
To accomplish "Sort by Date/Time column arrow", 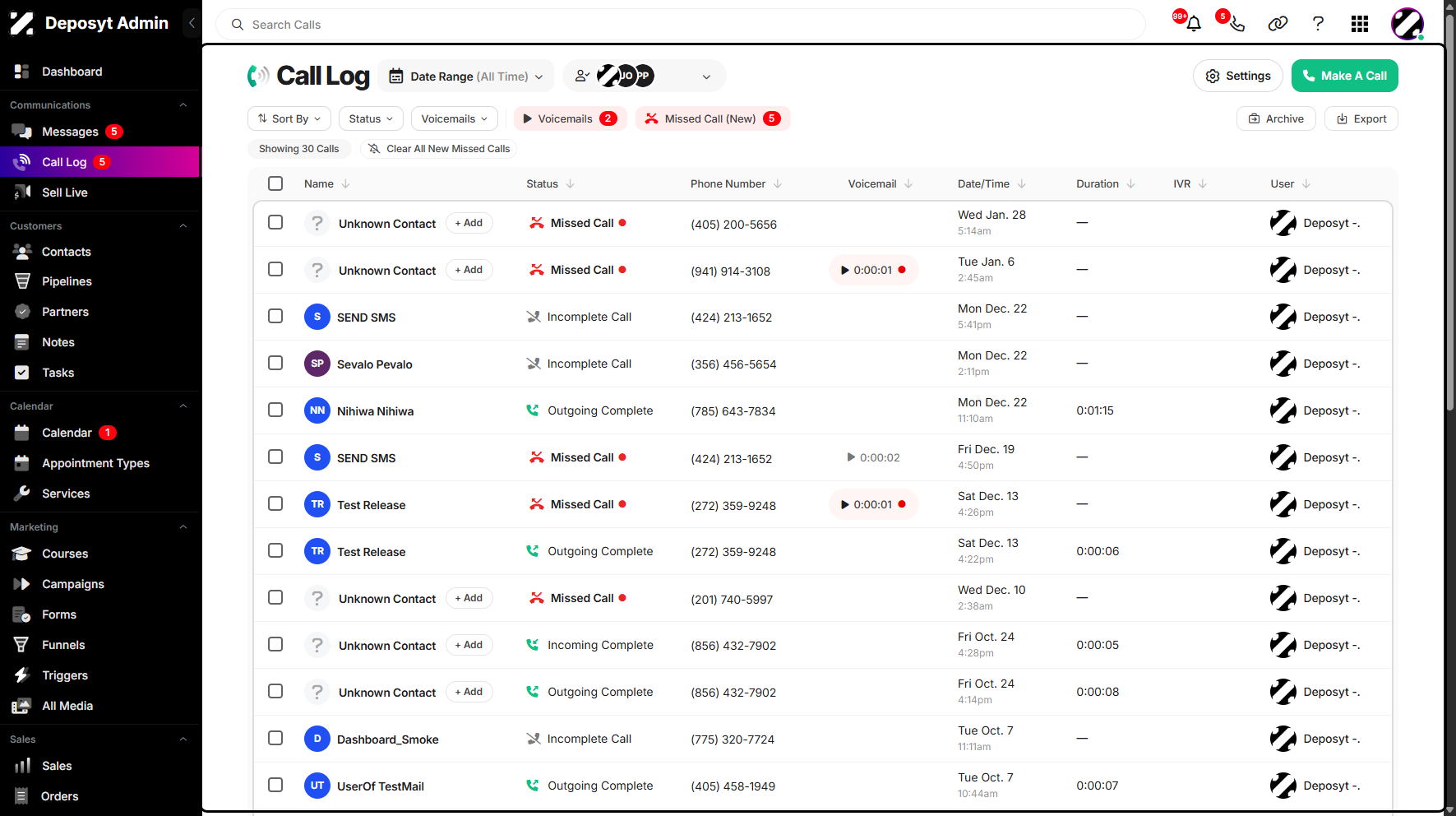I will (x=1021, y=183).
